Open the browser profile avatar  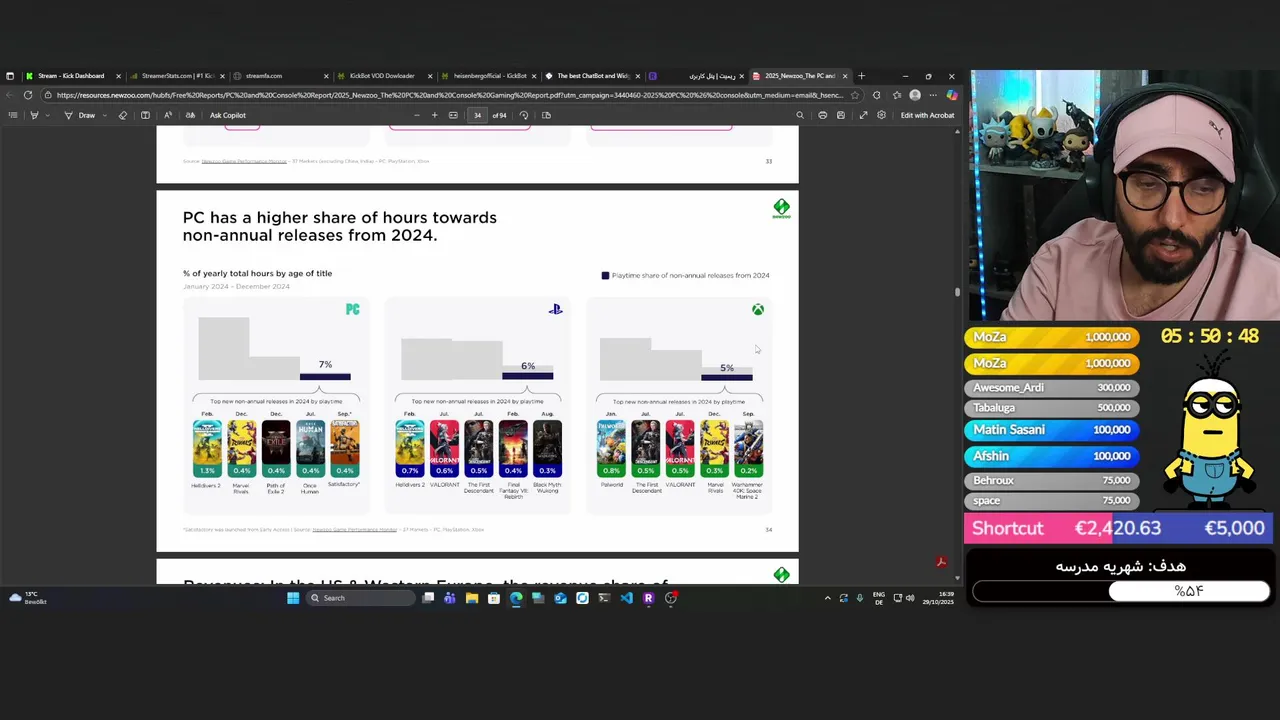[x=915, y=95]
